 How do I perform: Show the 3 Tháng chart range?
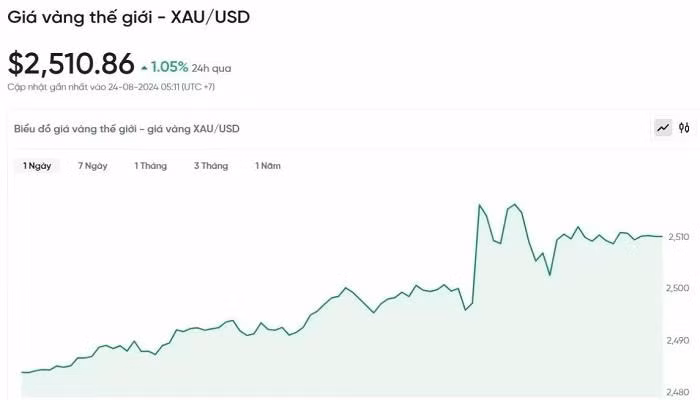click(211, 165)
